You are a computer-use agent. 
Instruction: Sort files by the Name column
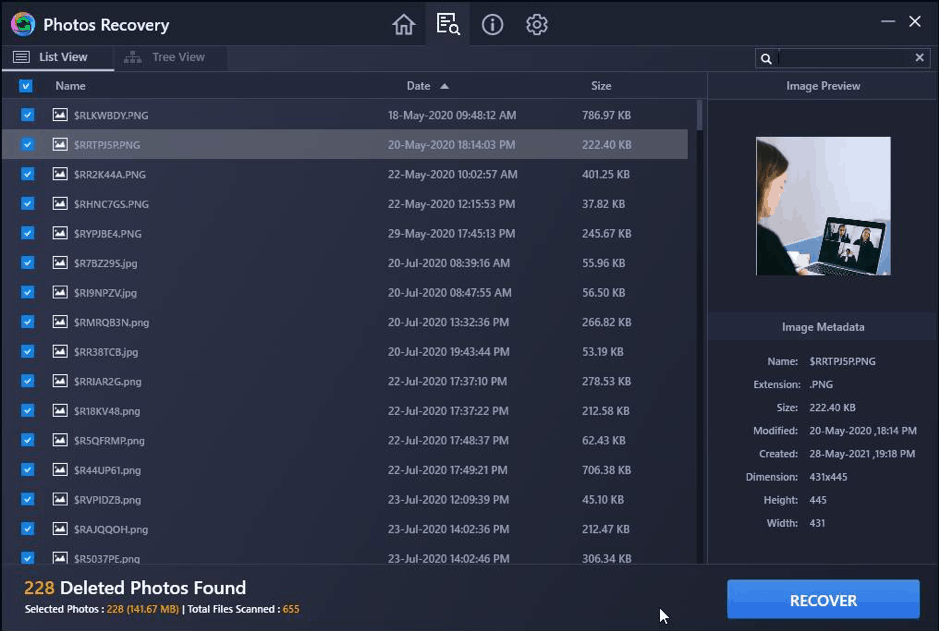70,85
